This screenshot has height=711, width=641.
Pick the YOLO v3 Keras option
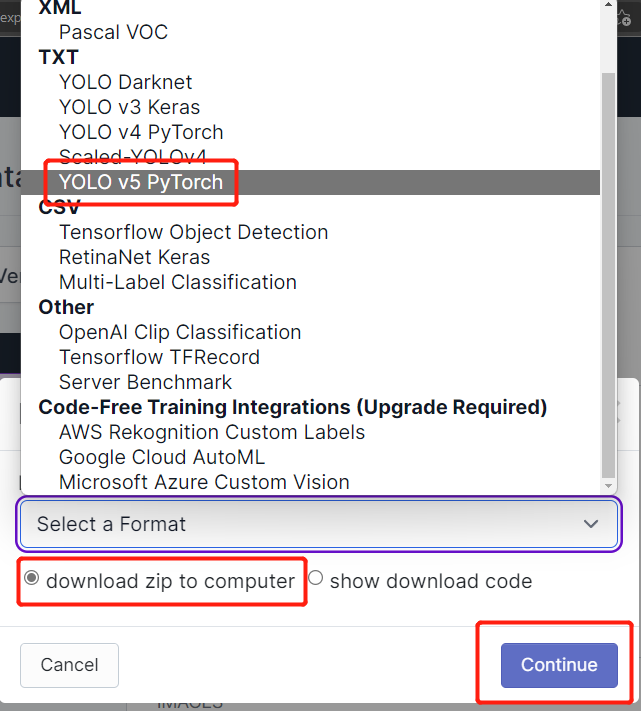pyautogui.click(x=129, y=107)
